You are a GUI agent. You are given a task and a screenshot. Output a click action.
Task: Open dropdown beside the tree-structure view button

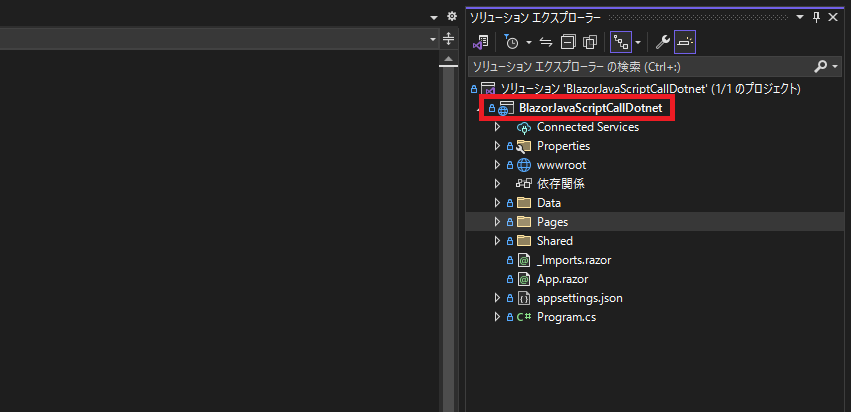[638, 43]
